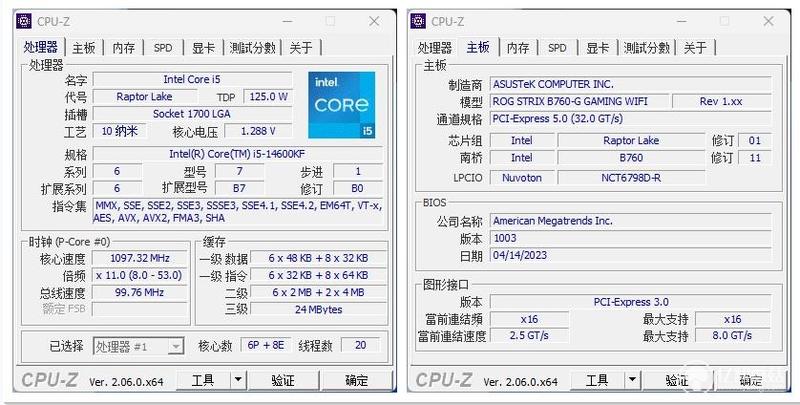Click ROG STRIX B760-G GAMING WIFI model

(579, 102)
